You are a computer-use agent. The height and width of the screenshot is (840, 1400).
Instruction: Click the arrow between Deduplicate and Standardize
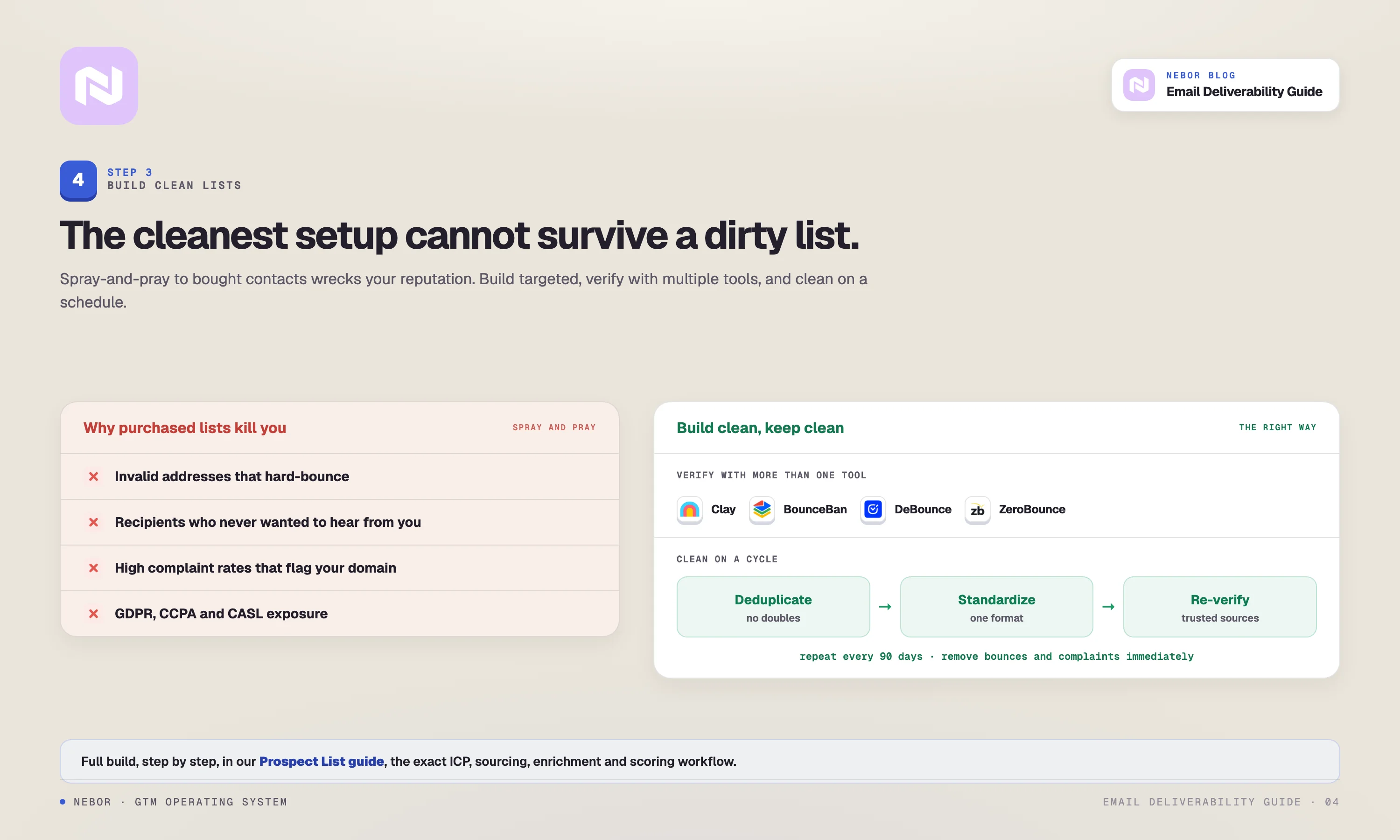point(885,607)
